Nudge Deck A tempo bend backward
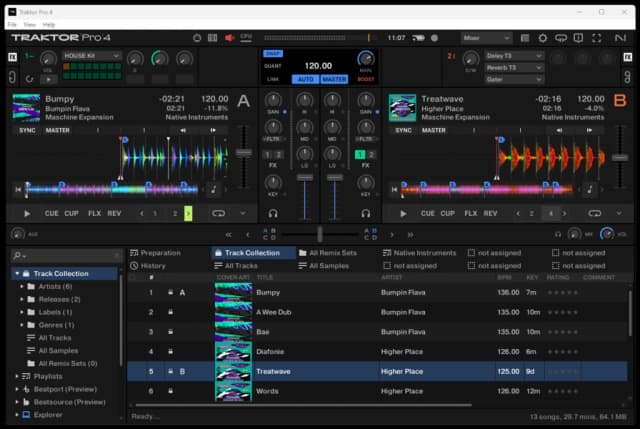Viewport: 640px width, 429px height. pyautogui.click(x=183, y=130)
